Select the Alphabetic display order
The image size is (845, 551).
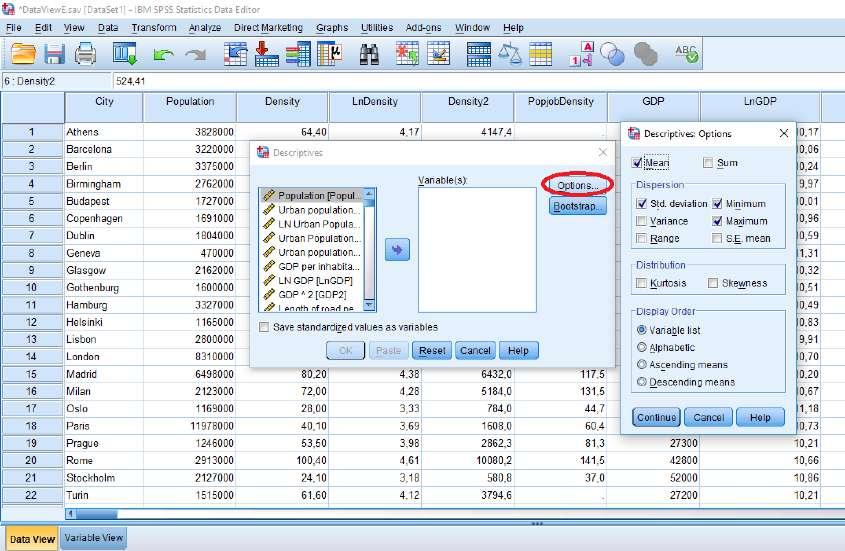point(642,347)
